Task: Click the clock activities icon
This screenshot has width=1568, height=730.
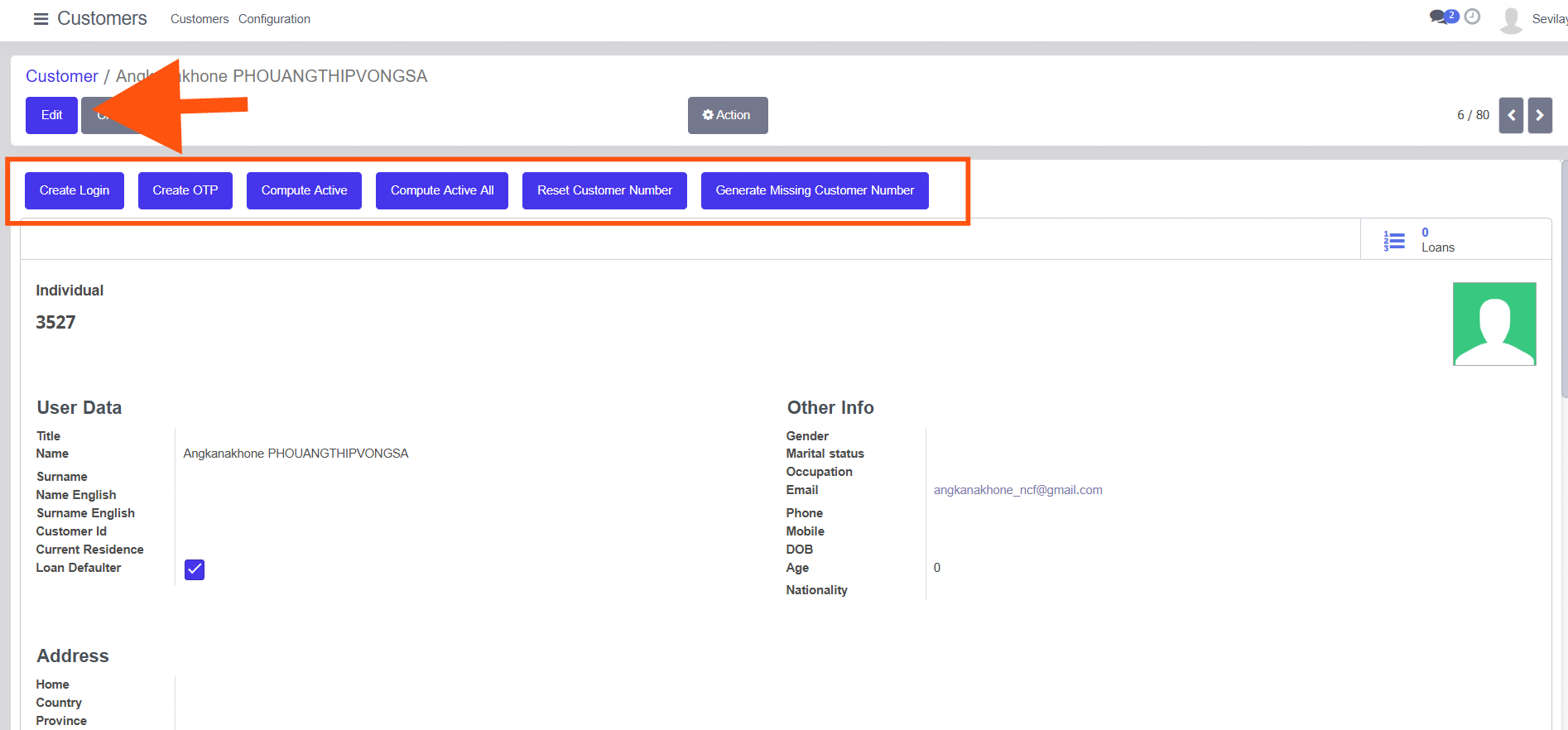Action: click(x=1472, y=17)
